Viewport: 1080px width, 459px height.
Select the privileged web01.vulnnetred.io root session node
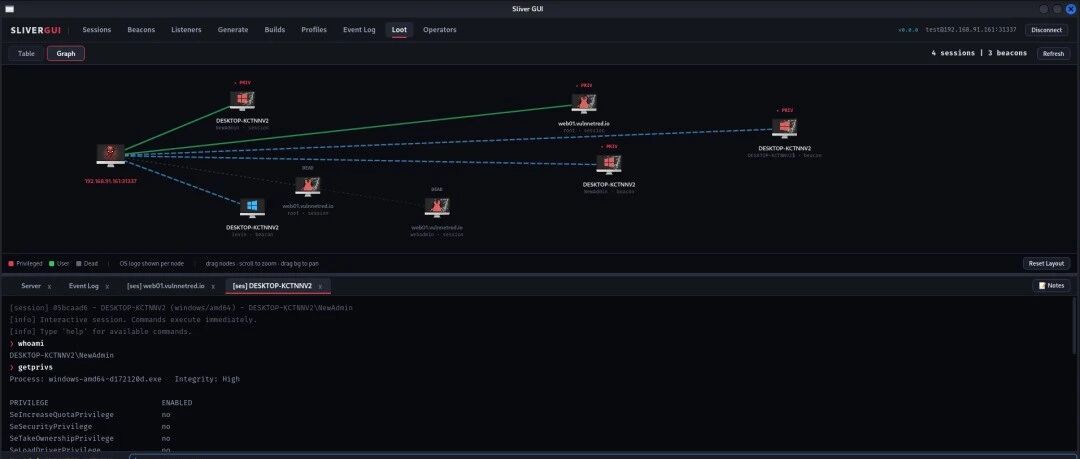coord(583,104)
